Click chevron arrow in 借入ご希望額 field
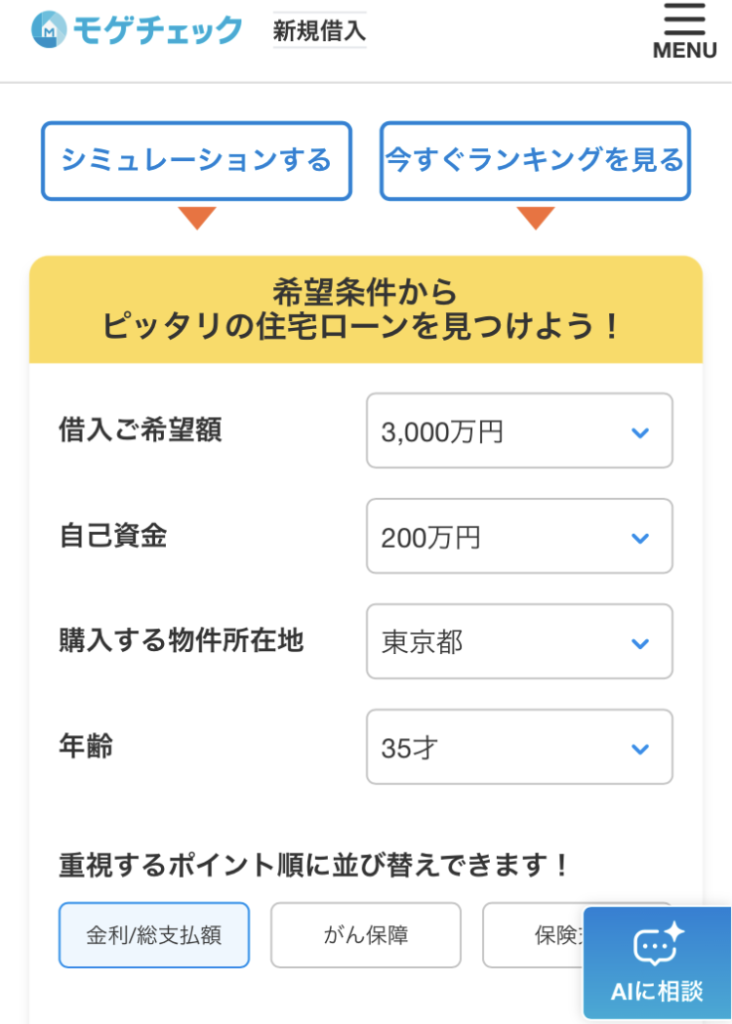The height and width of the screenshot is (1024, 732). (640, 432)
